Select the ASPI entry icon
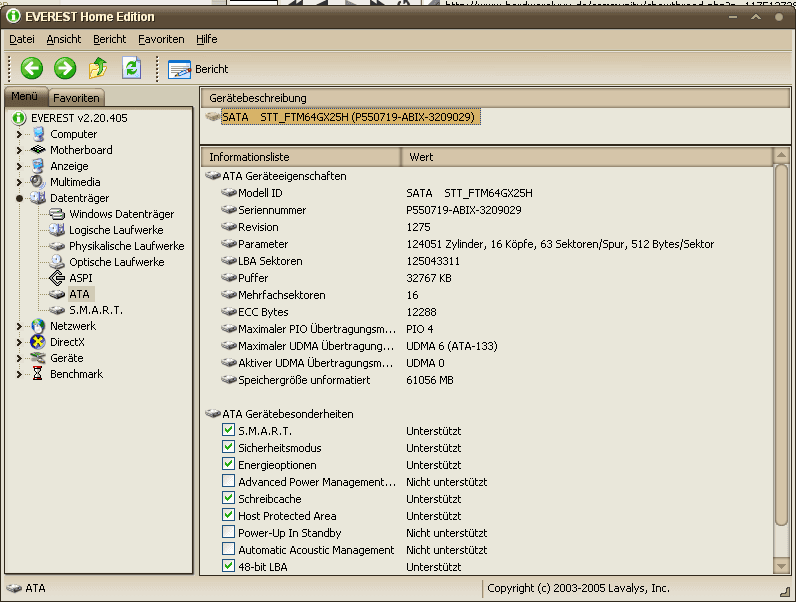The height and width of the screenshot is (602, 796). (57, 278)
